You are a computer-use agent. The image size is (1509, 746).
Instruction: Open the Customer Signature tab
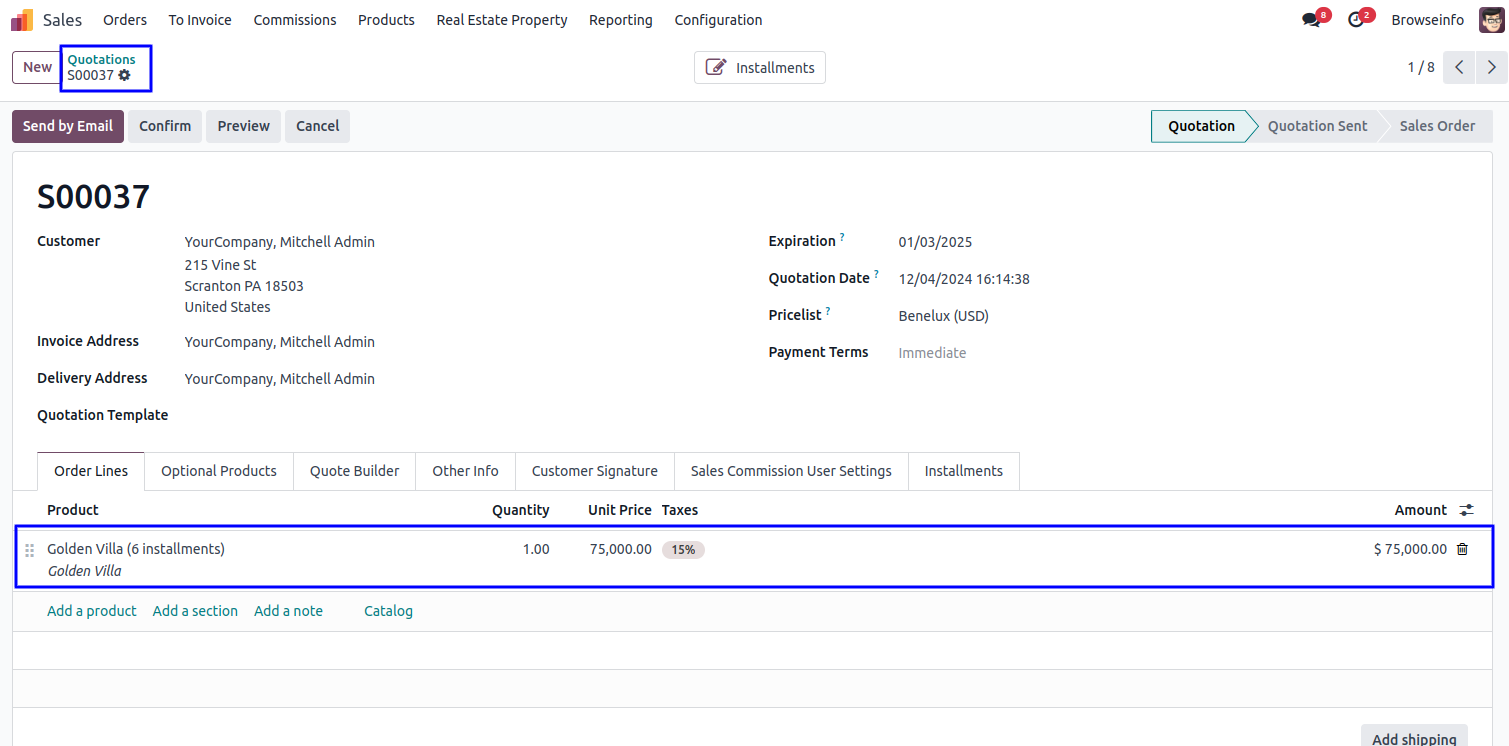click(x=594, y=471)
